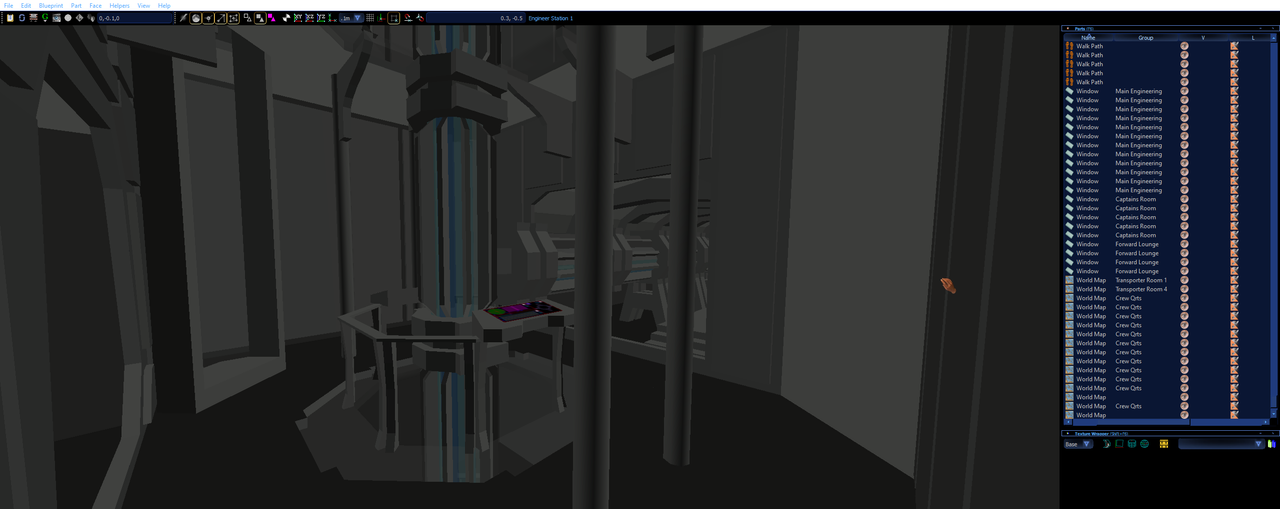
Task: Open the Helpers menu
Action: coord(120,5)
